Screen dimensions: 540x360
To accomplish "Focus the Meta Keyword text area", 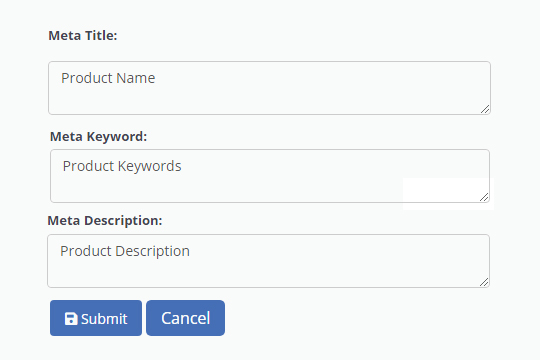I will (270, 176).
